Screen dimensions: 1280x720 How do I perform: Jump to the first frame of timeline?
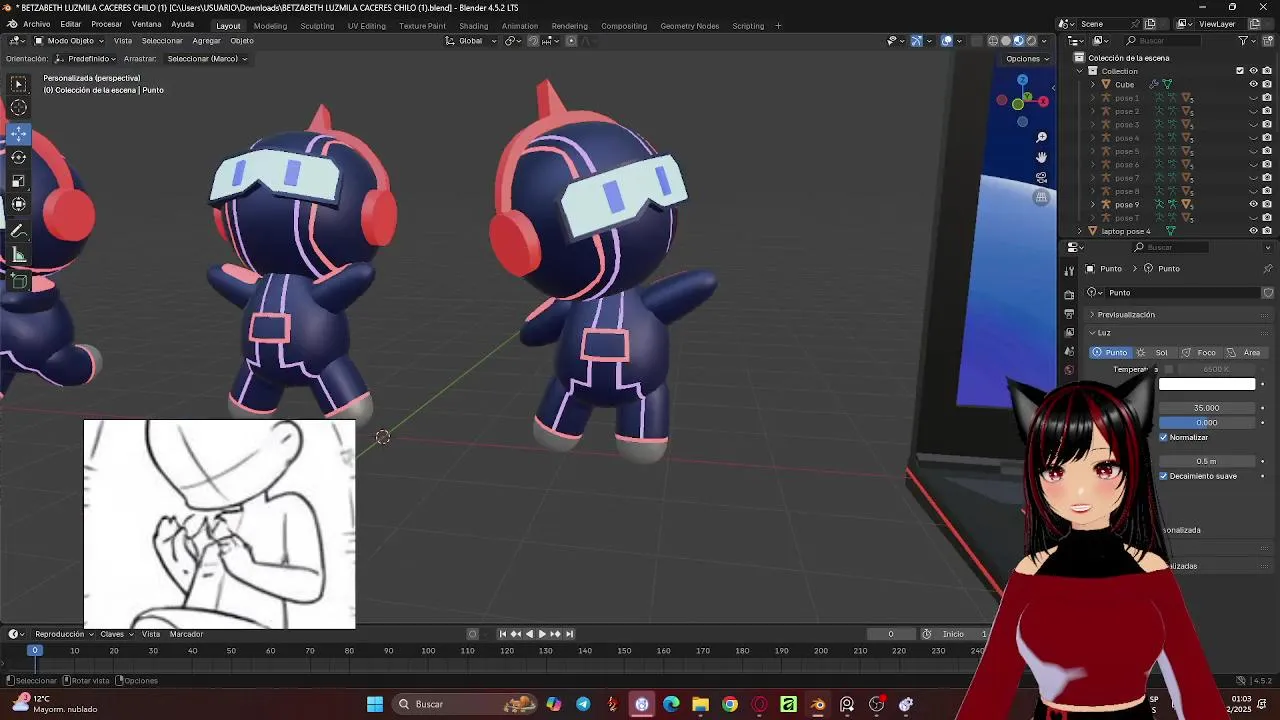(503, 634)
